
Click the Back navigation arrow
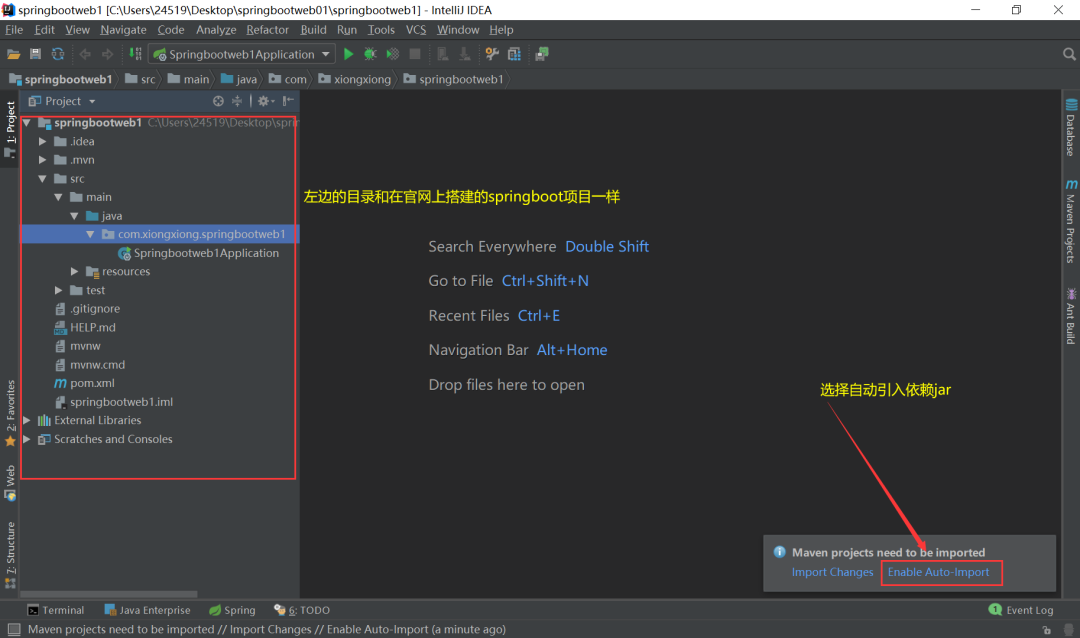click(x=85, y=54)
